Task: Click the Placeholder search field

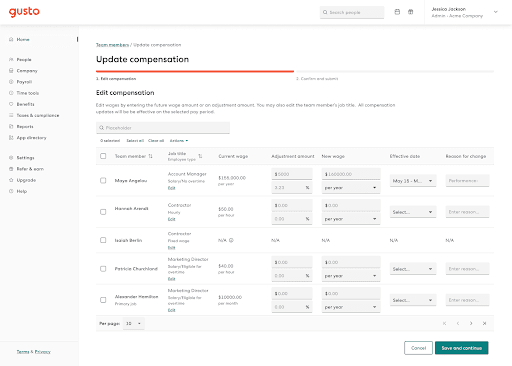Action: point(163,128)
